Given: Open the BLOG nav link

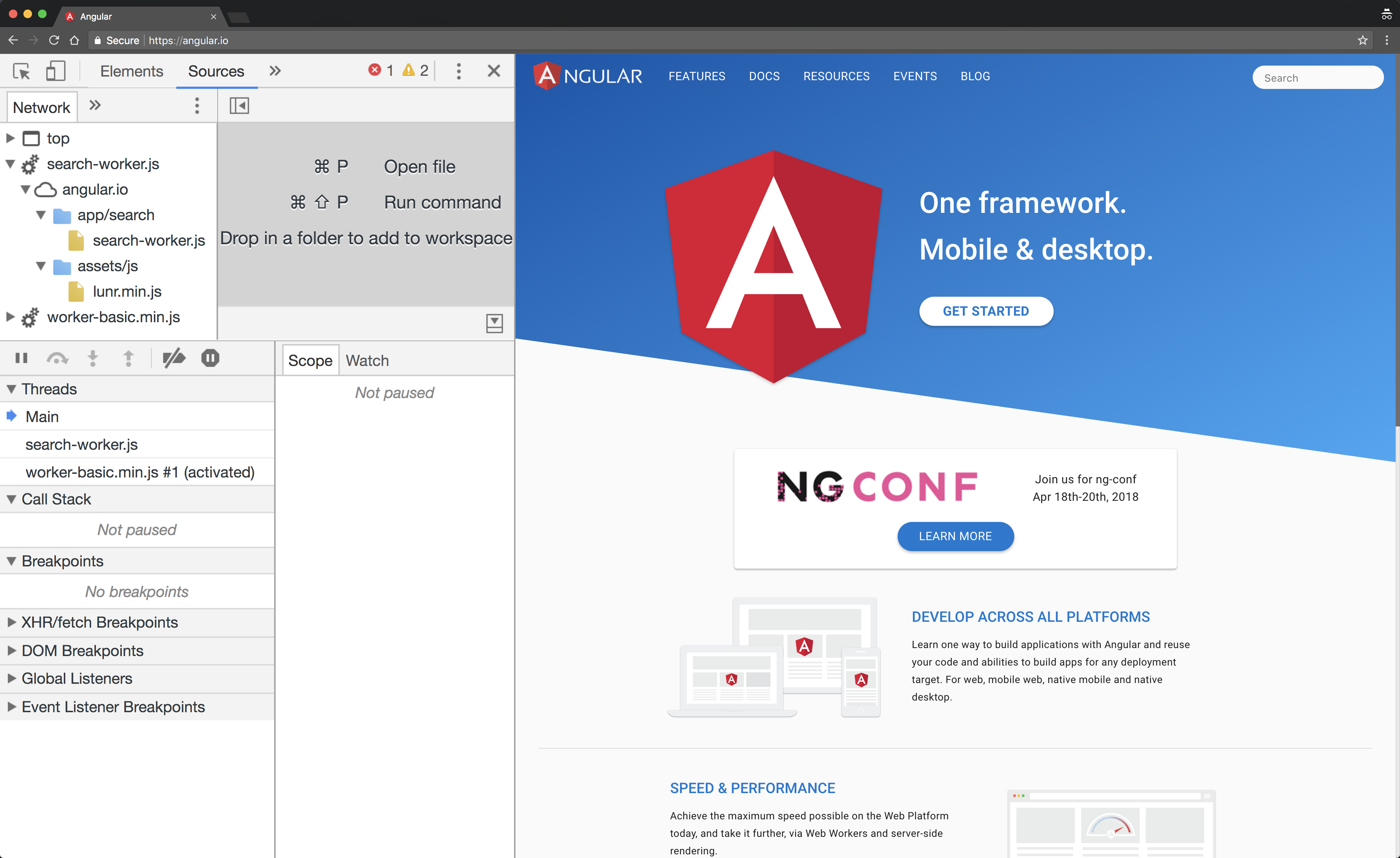Looking at the screenshot, I should pyautogui.click(x=975, y=76).
